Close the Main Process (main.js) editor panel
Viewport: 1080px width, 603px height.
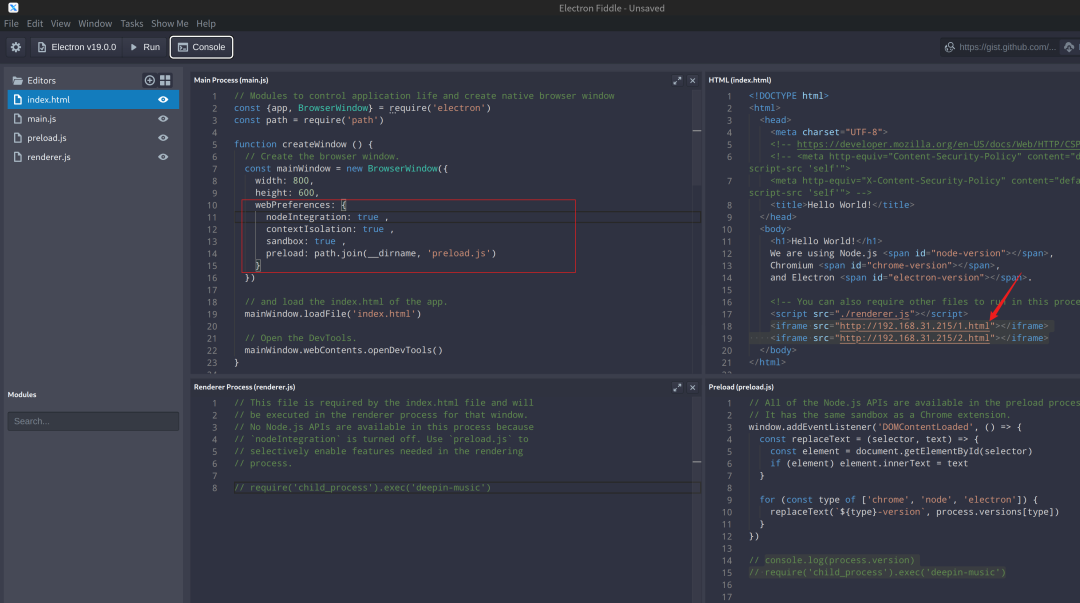point(692,80)
